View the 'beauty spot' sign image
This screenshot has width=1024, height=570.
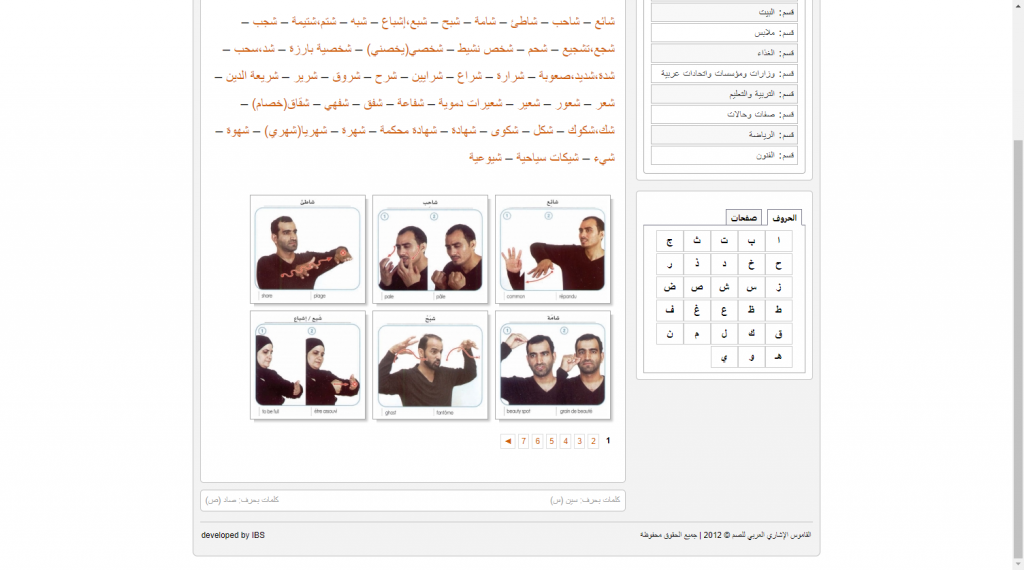tap(552, 365)
